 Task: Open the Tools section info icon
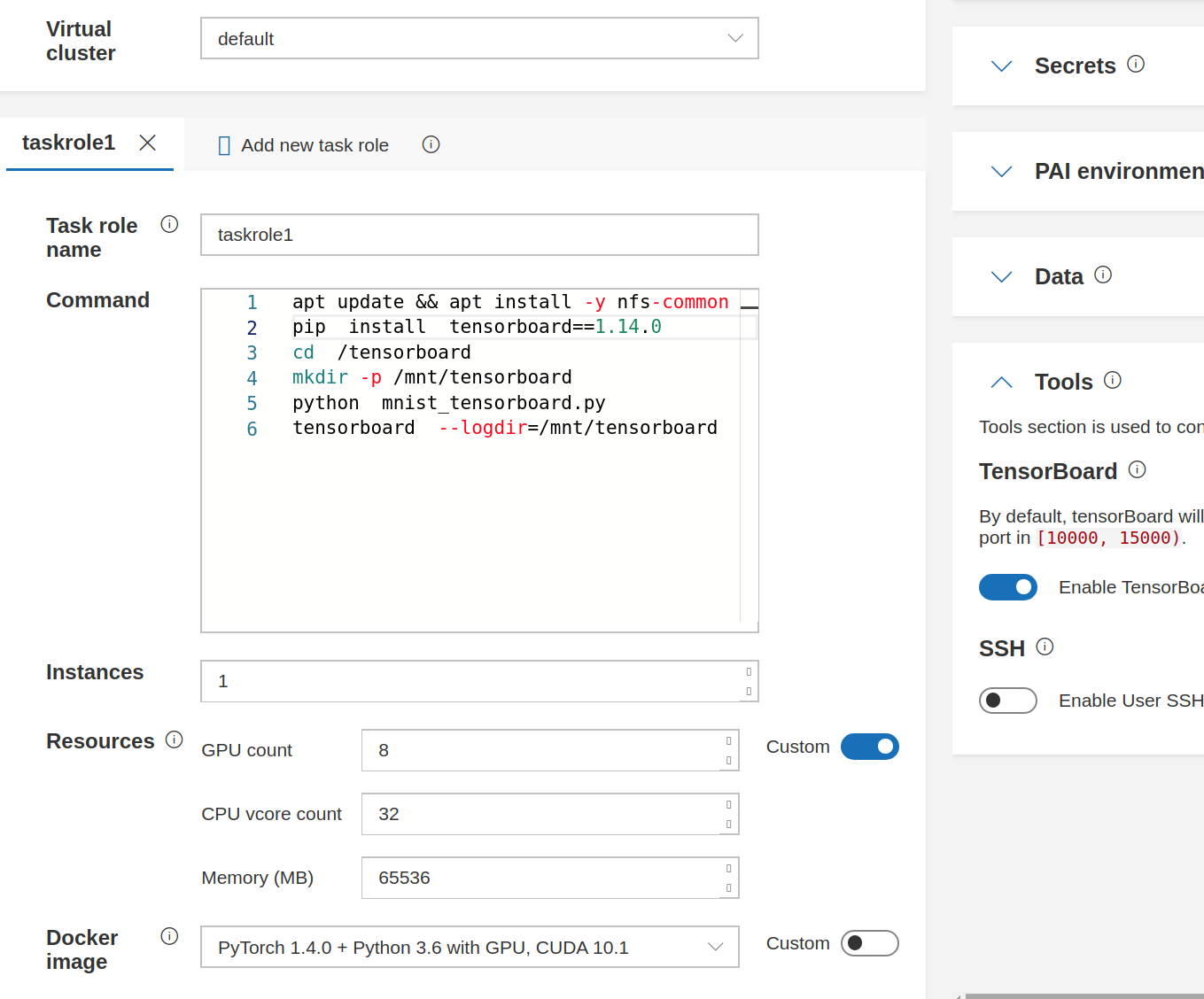point(1113,380)
